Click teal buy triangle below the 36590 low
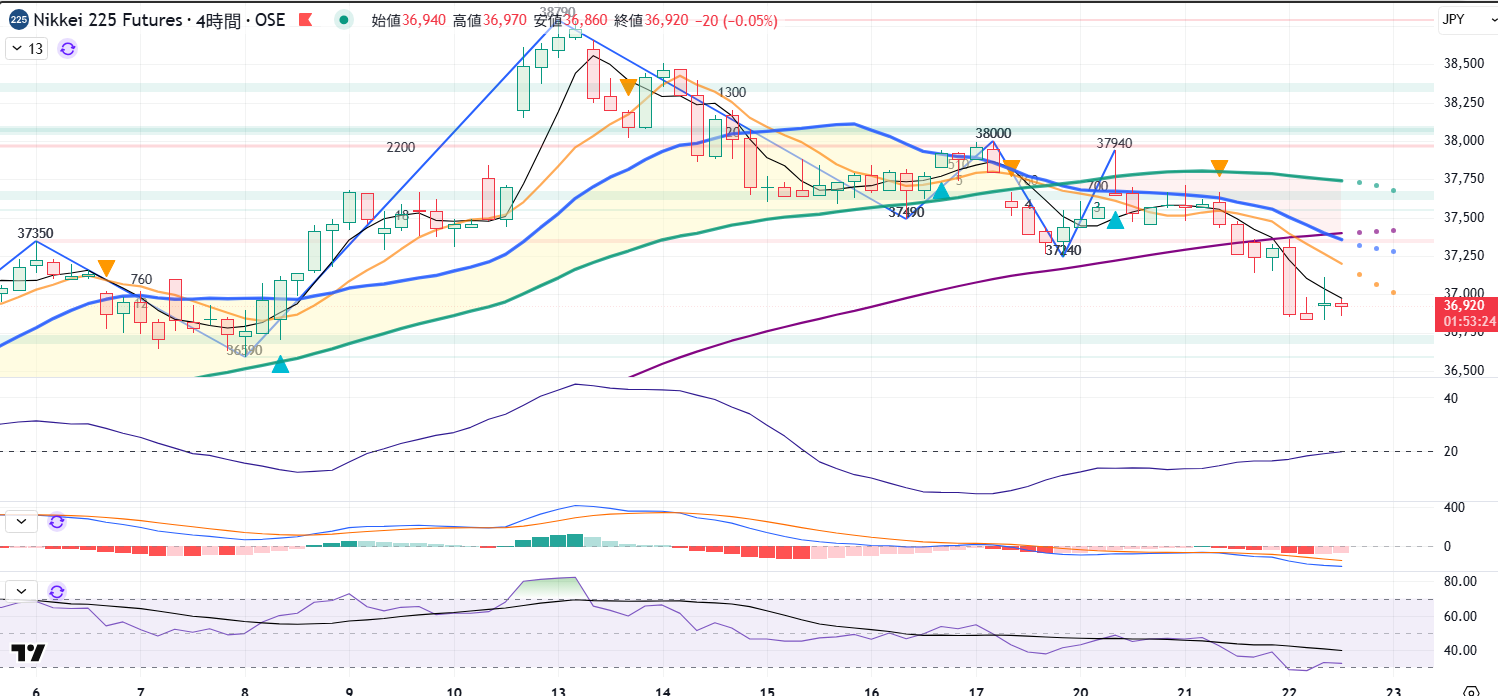This screenshot has height=696, width=1498. click(281, 364)
